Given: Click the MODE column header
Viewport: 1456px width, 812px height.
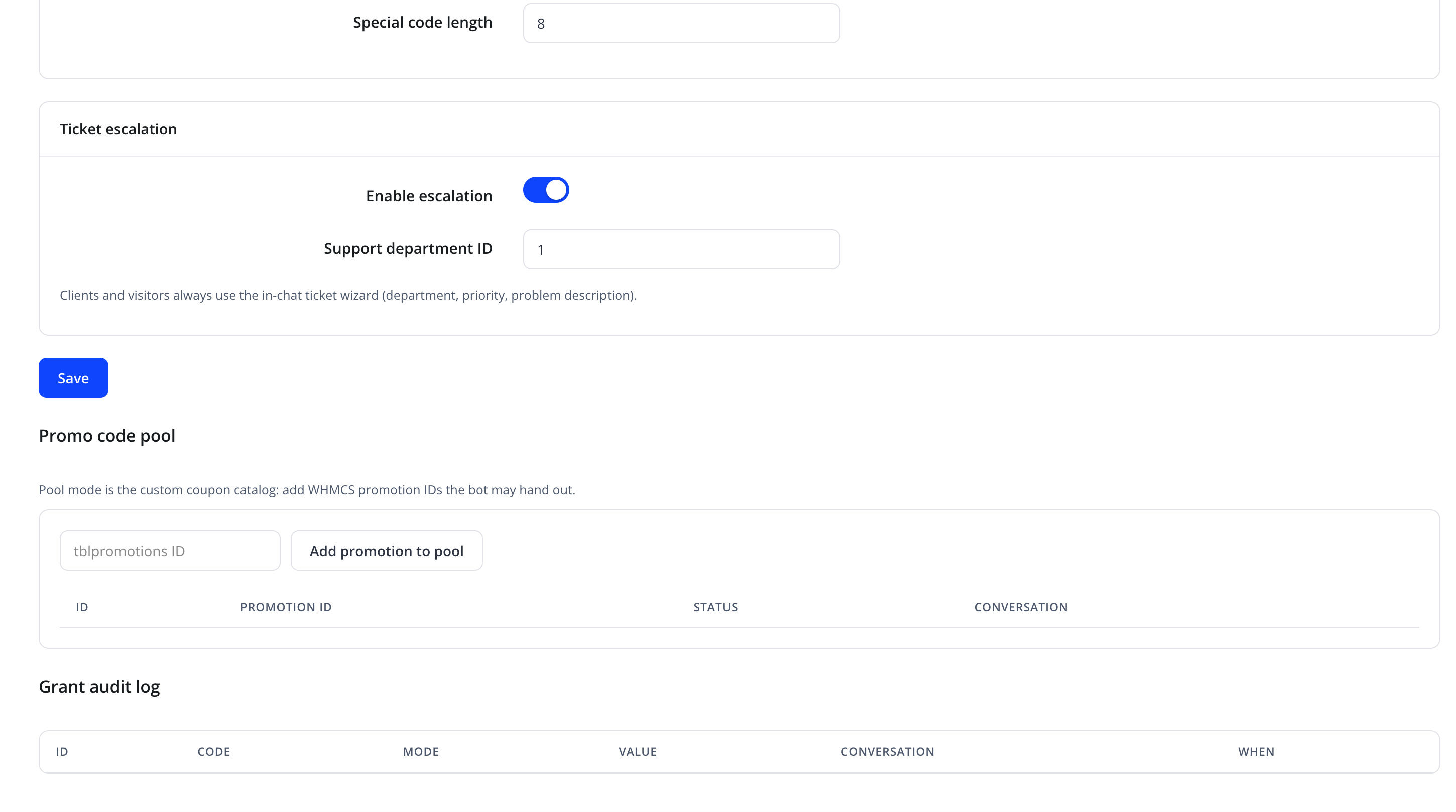Looking at the screenshot, I should pyautogui.click(x=421, y=752).
